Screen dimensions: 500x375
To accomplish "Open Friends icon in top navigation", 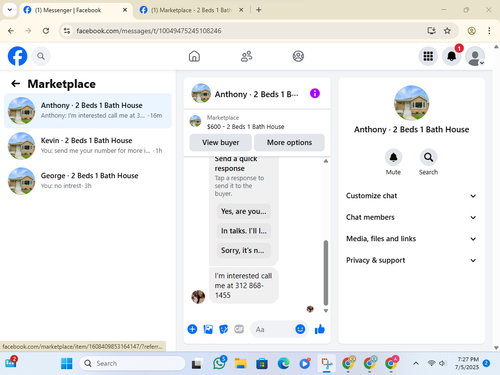I will [246, 56].
